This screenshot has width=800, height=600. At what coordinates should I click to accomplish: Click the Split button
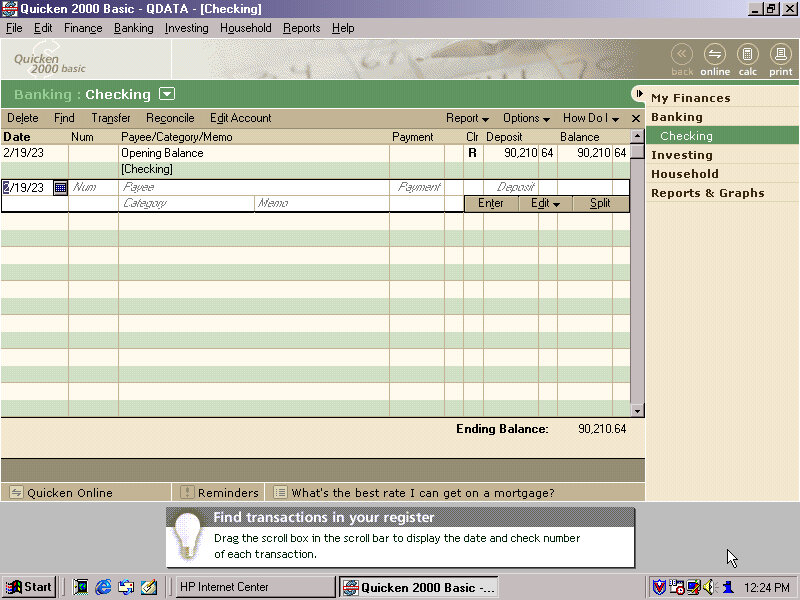point(600,203)
